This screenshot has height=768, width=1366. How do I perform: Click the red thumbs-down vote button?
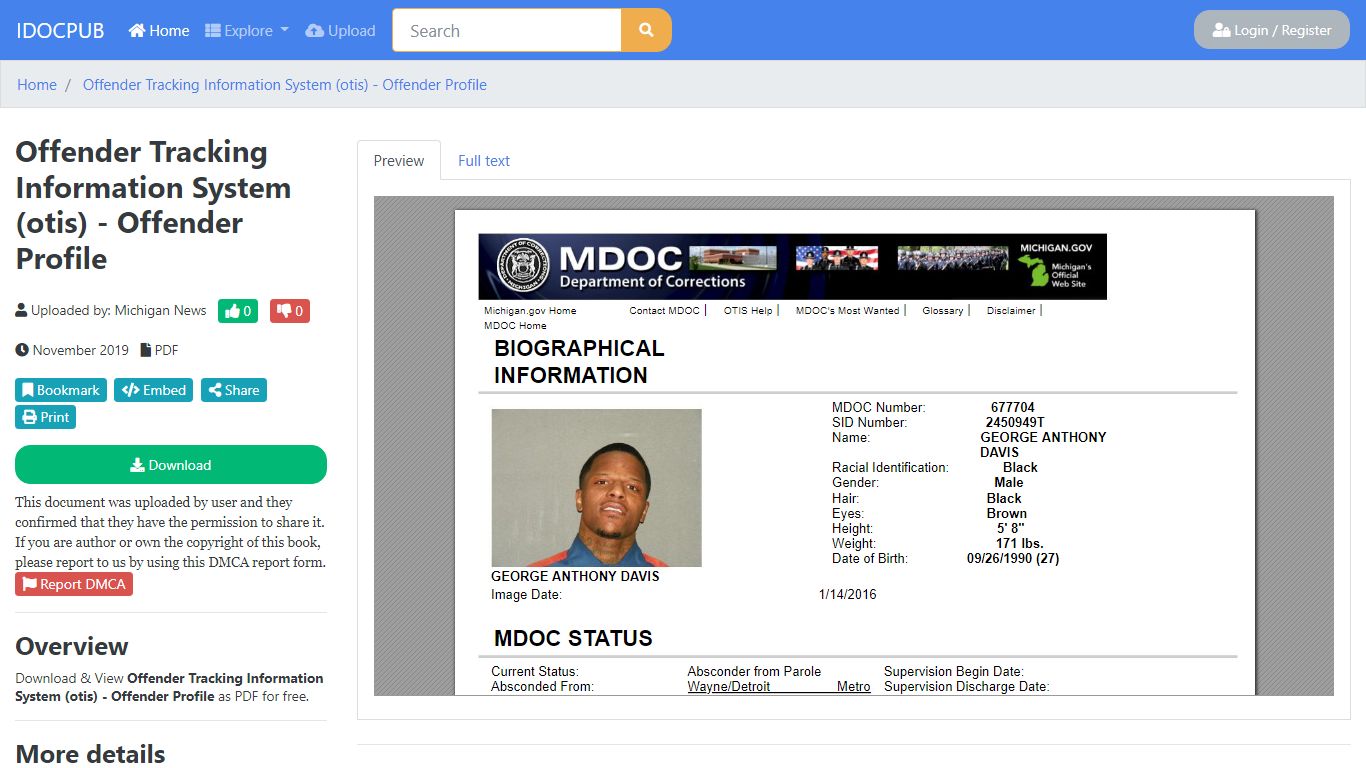point(290,311)
